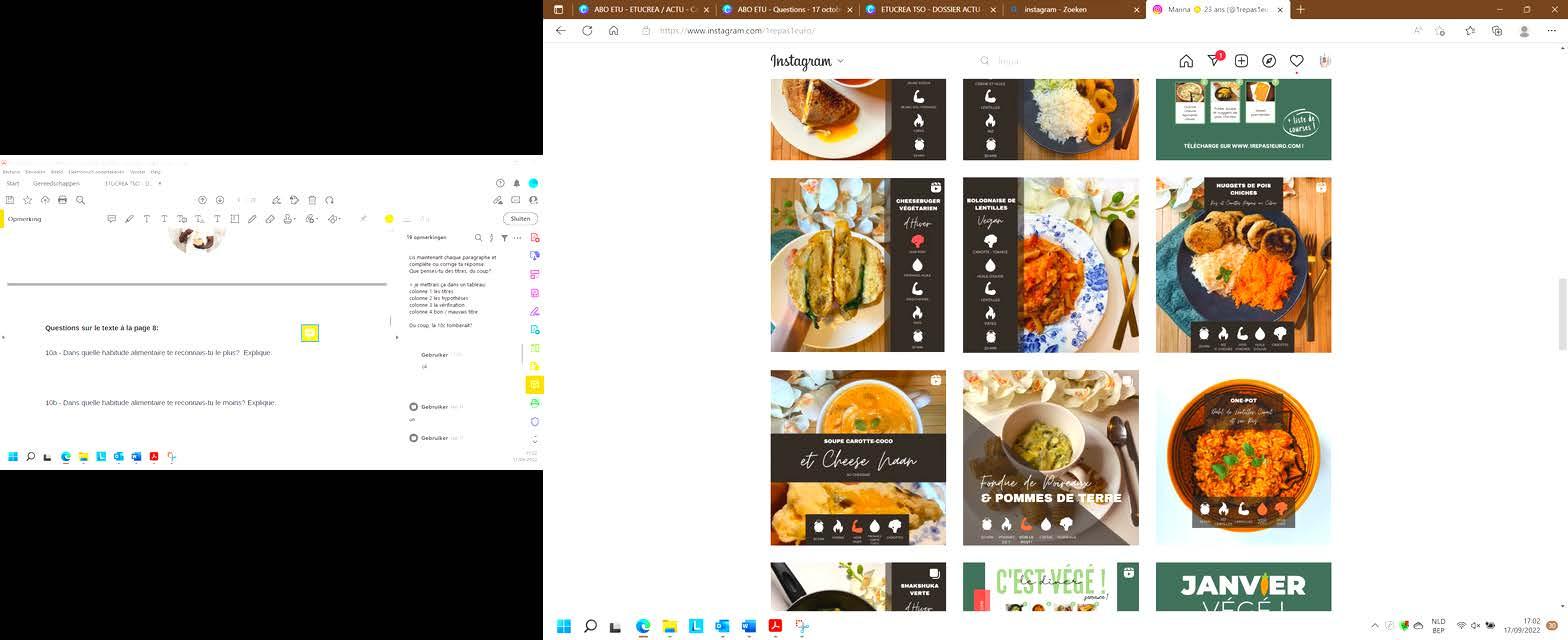The height and width of the screenshot is (640, 1568).
Task: Open Instagram Home feed icon
Action: coord(1186,61)
